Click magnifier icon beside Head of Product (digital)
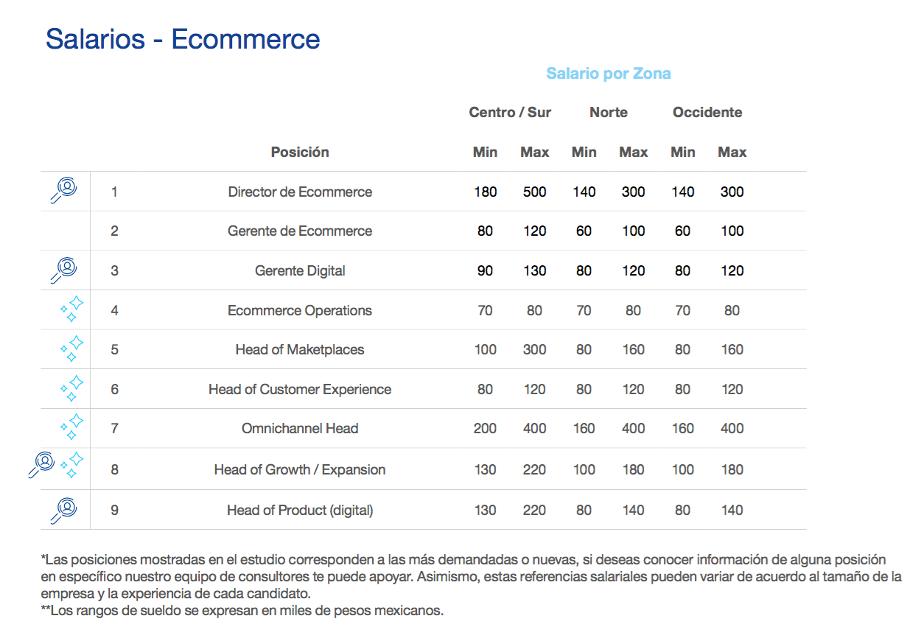 [x=64, y=509]
